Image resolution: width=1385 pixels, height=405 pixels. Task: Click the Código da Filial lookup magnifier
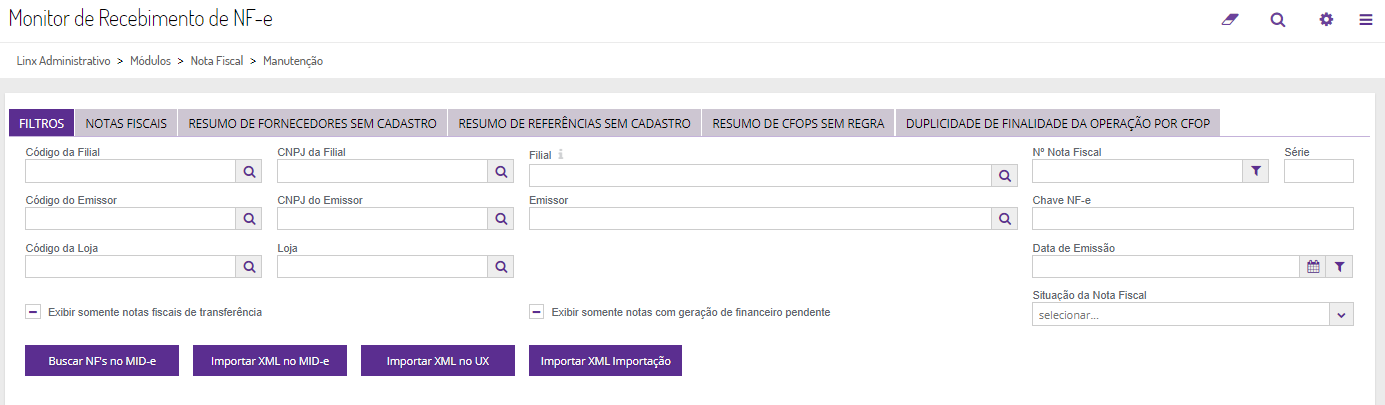click(249, 172)
